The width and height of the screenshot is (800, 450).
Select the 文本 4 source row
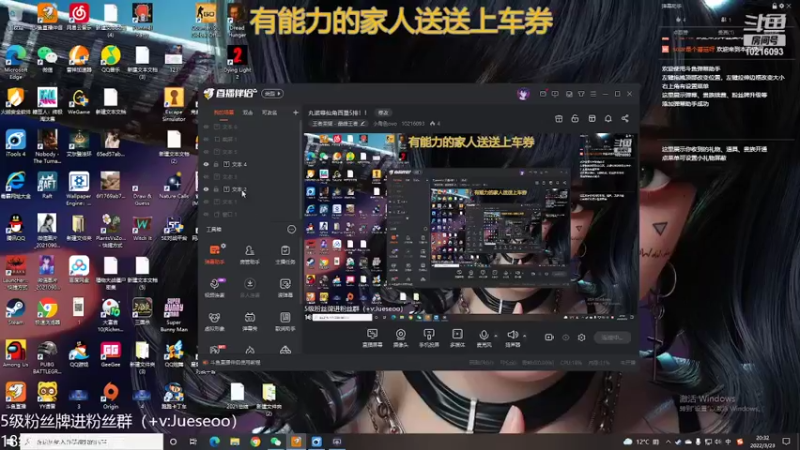click(249, 164)
